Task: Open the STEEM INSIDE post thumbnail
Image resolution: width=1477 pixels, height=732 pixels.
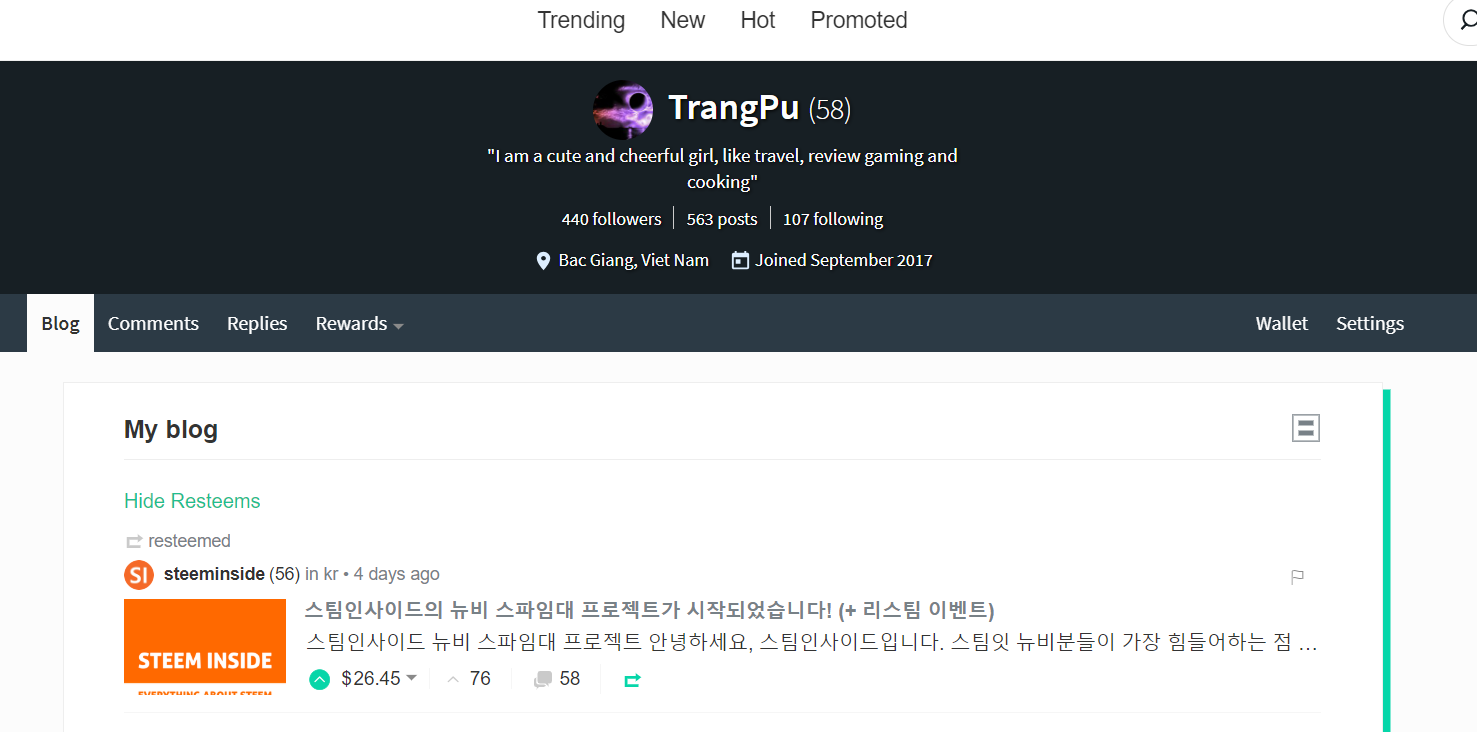Action: click(x=205, y=648)
